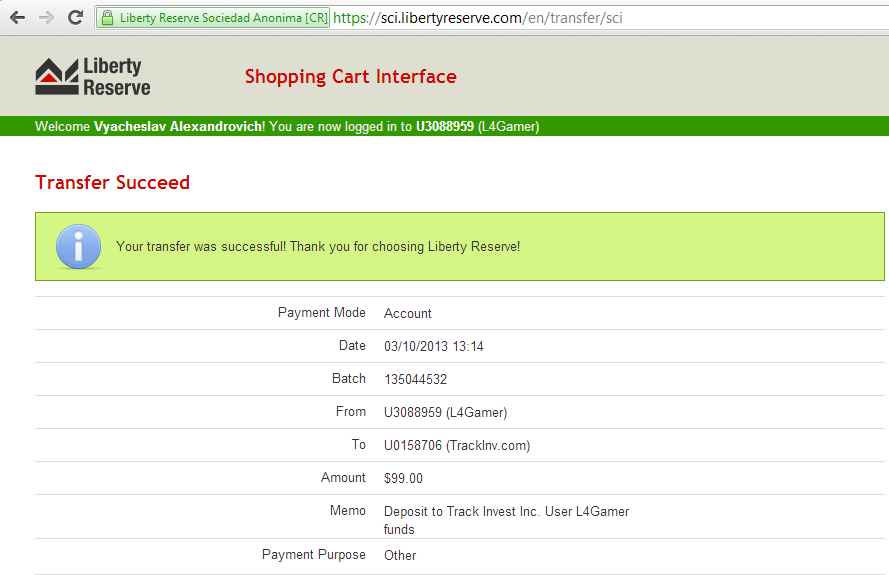Click the name Vyacheslav Alexandrovich in welcome bar

[178, 126]
